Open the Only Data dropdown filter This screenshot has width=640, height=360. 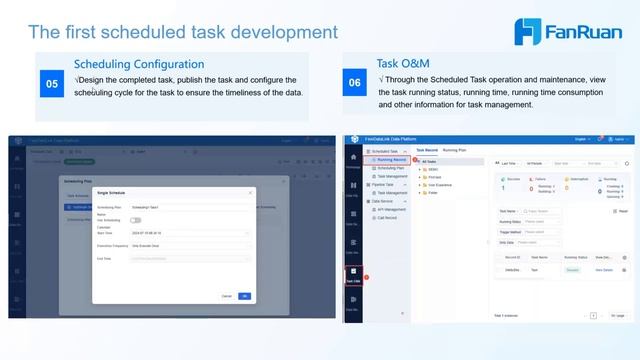click(x=538, y=242)
